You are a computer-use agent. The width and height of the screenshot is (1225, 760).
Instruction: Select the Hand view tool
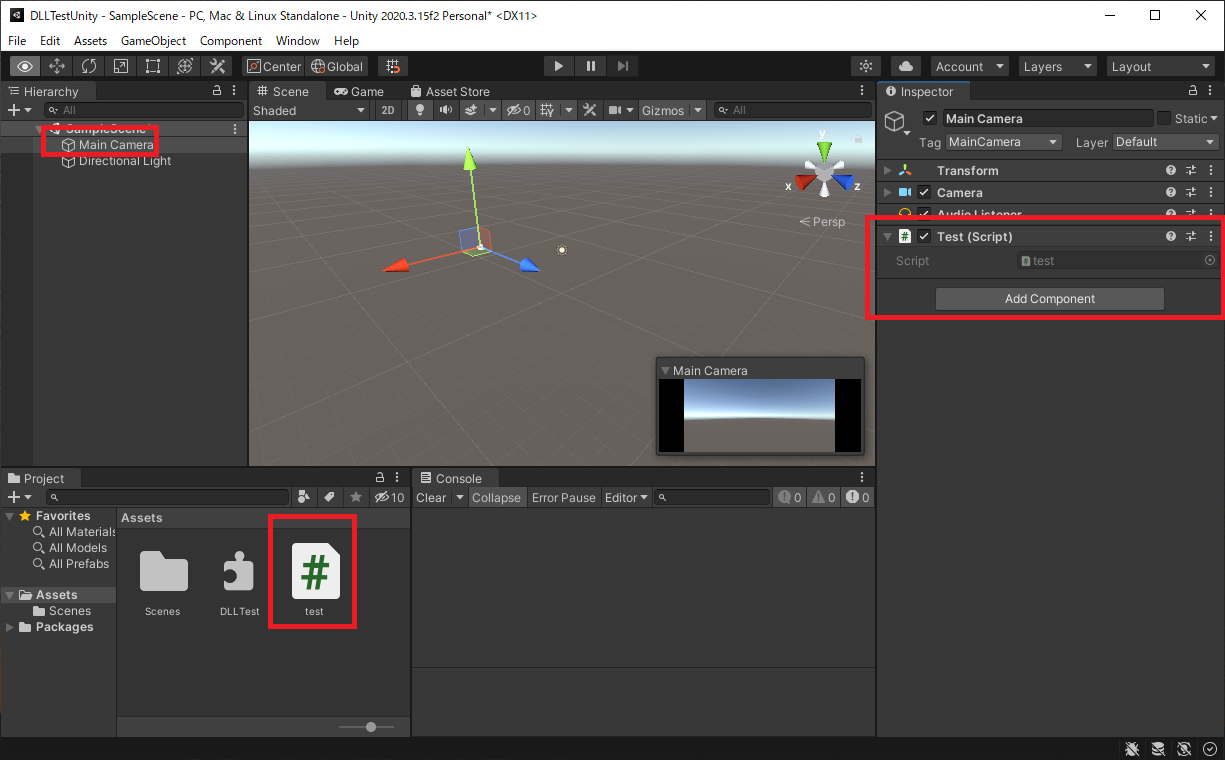[x=25, y=66]
